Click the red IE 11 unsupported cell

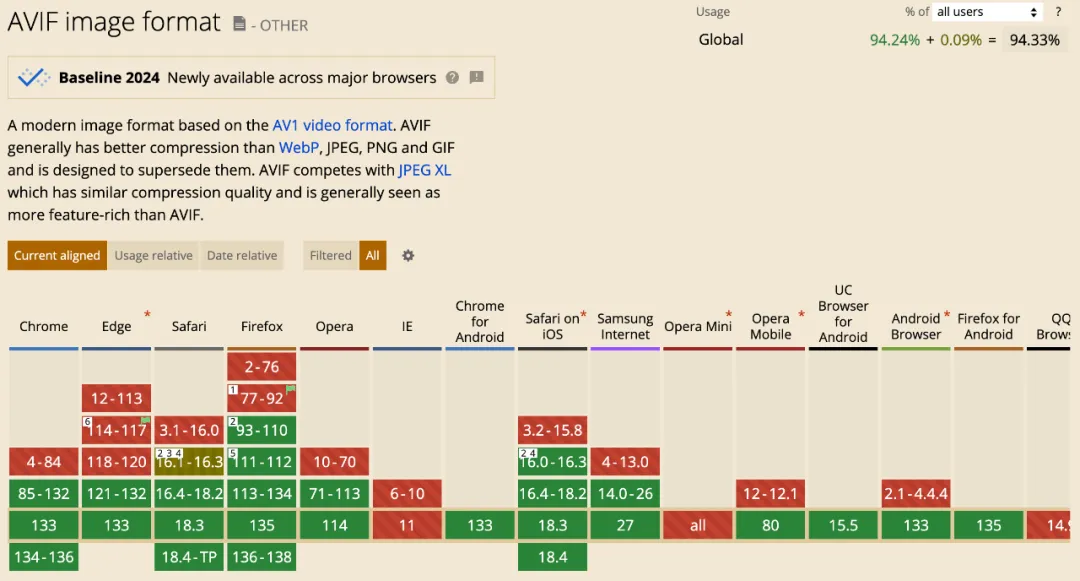tap(407, 526)
